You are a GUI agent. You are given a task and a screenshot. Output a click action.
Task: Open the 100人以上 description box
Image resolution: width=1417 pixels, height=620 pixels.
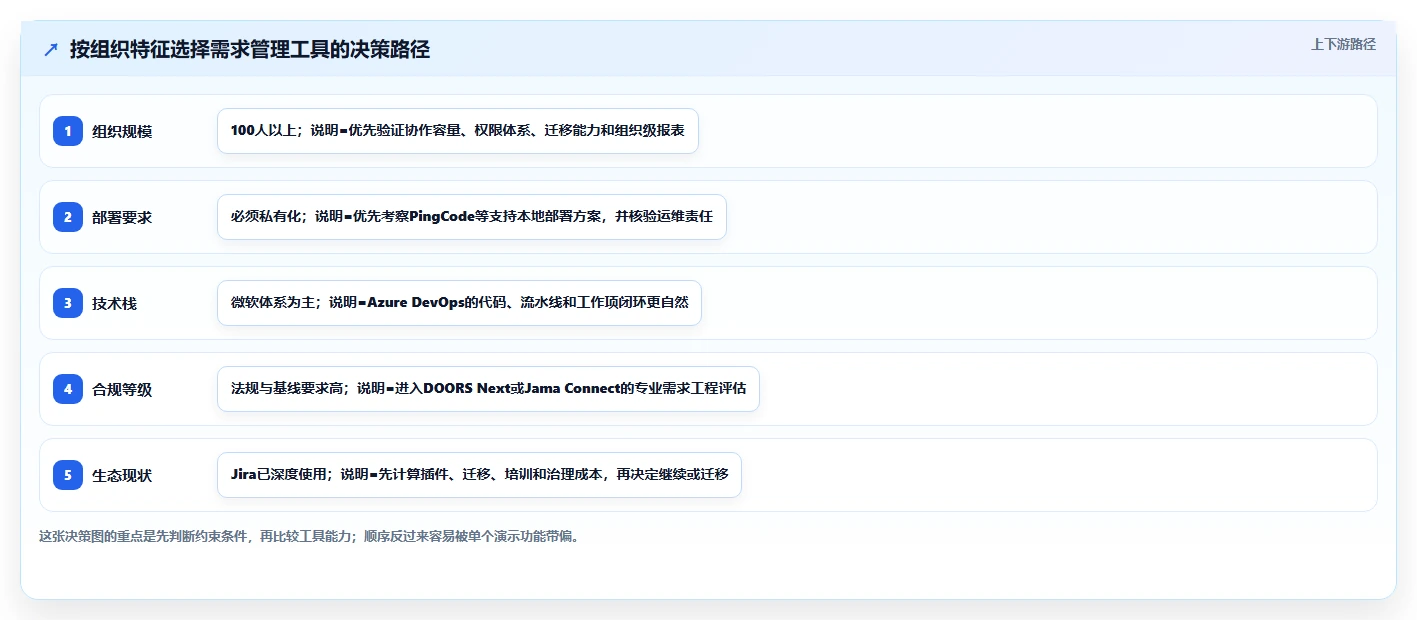[x=457, y=131]
